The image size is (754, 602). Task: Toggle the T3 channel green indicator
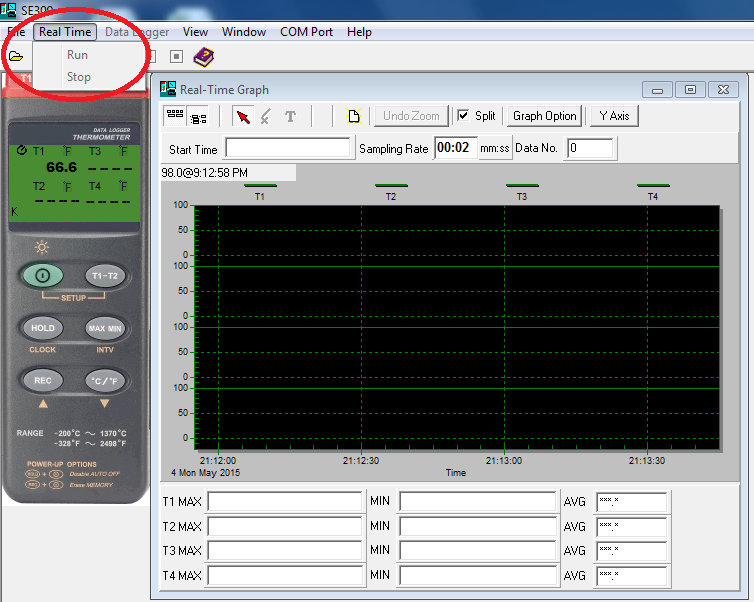click(522, 186)
